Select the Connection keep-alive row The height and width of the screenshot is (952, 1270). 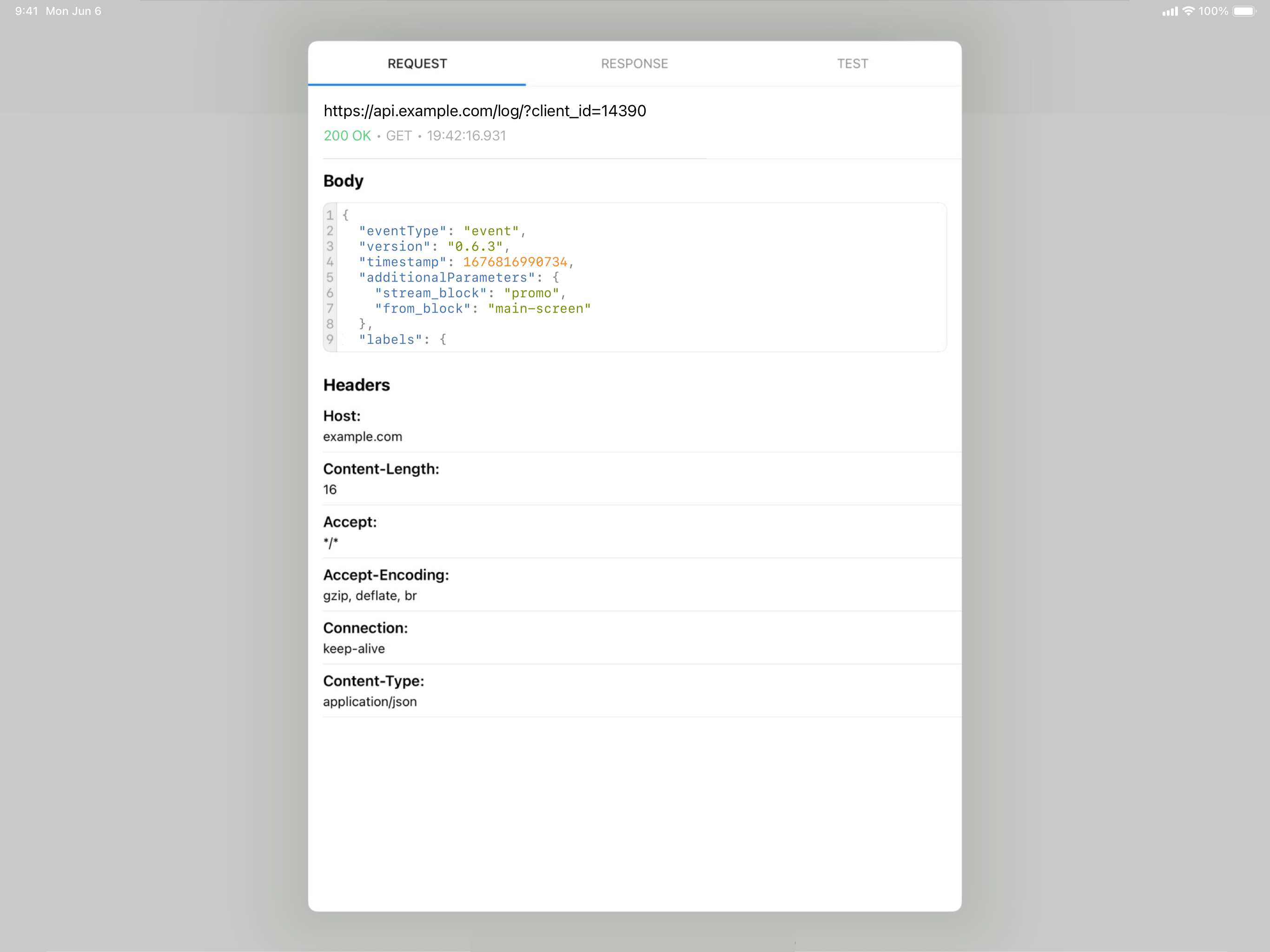(365, 638)
